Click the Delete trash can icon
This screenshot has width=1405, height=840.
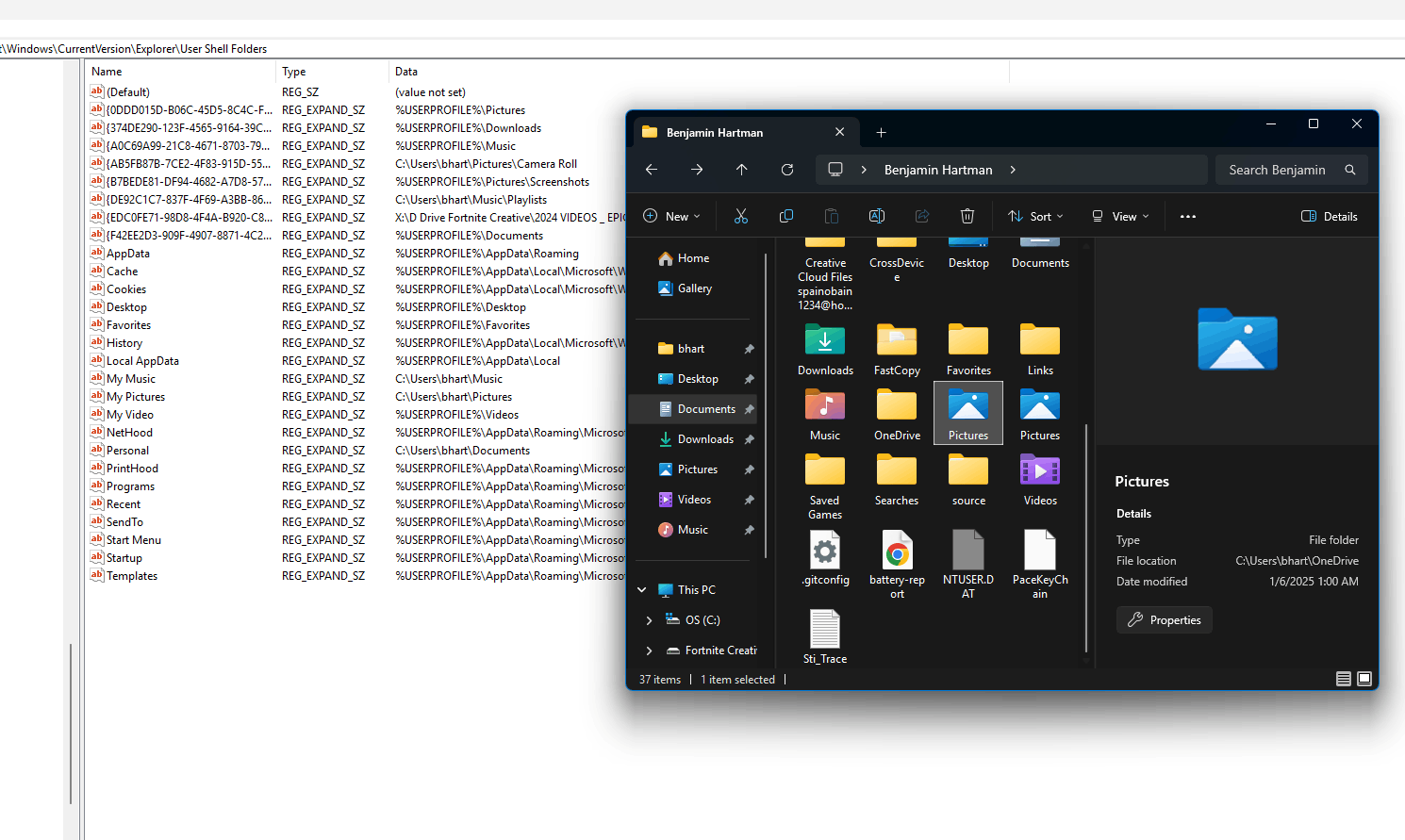point(967,216)
